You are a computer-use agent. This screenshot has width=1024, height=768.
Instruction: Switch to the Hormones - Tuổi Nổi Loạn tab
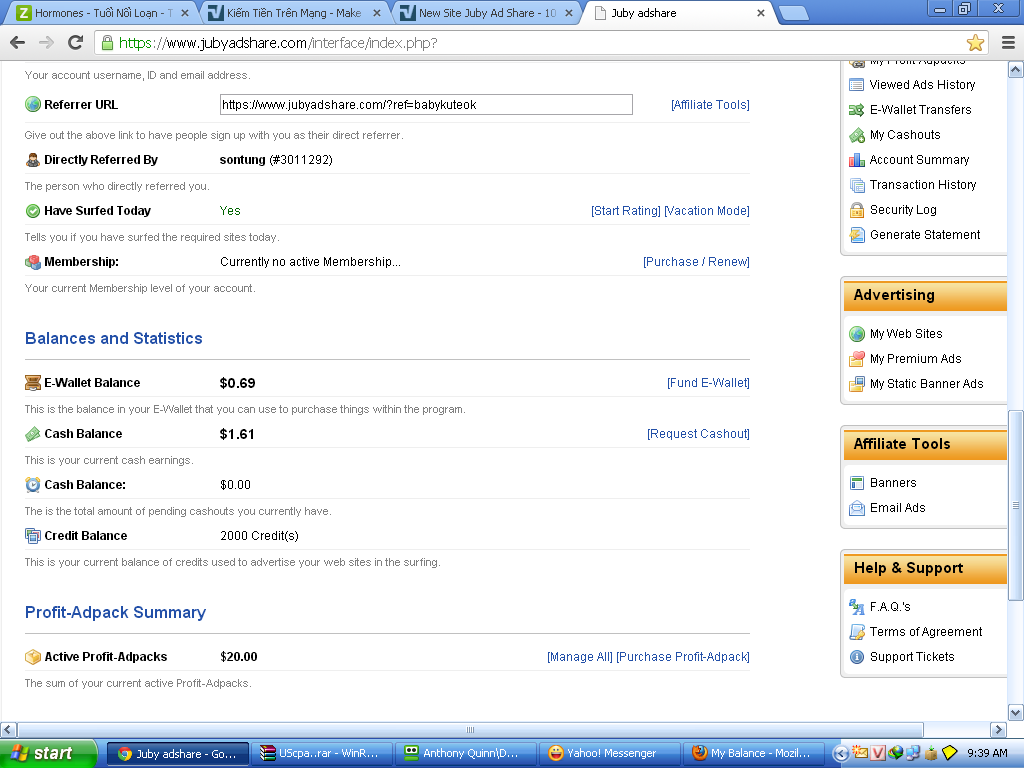103,13
